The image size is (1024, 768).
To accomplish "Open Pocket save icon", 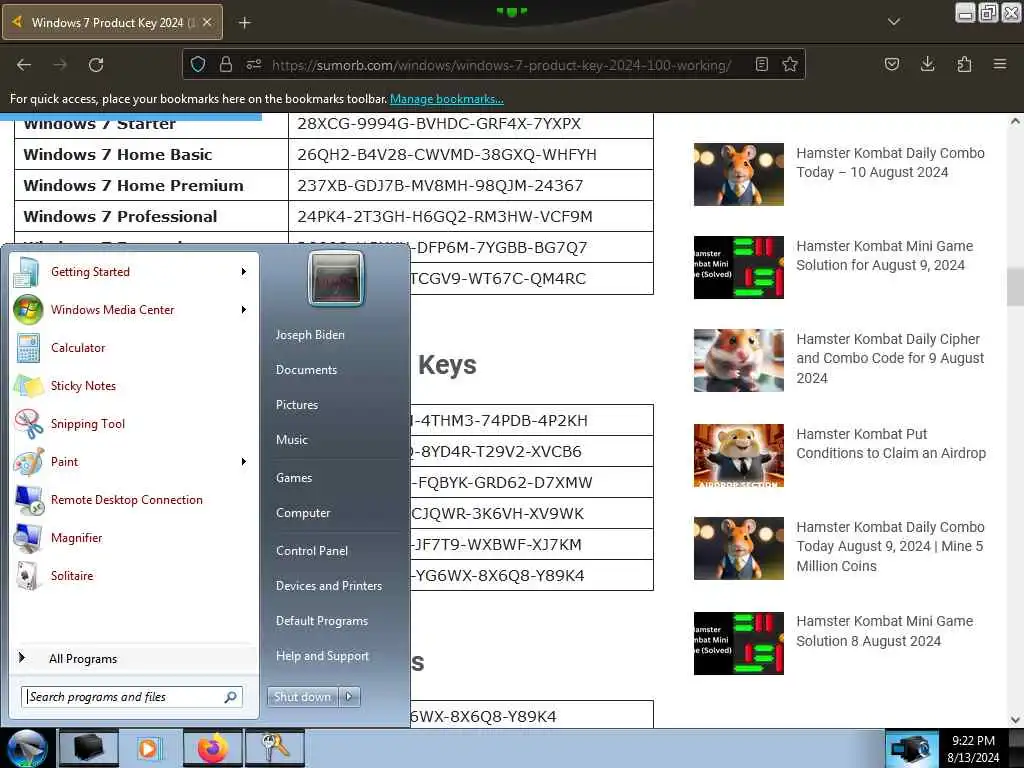I will (x=891, y=64).
